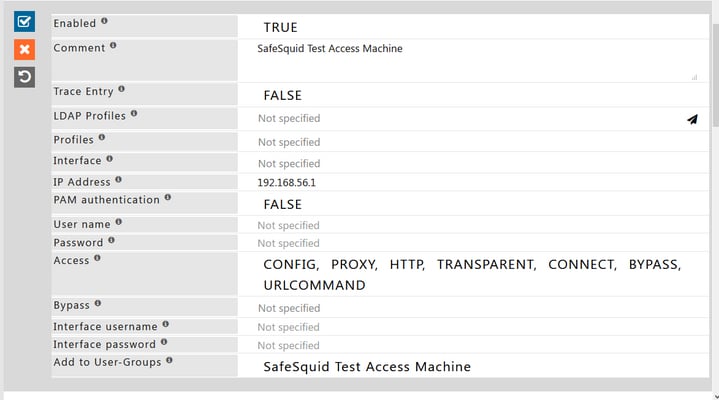This screenshot has height=400, width=719.
Task: Show info icon next to Enabled
Action: pos(104,21)
